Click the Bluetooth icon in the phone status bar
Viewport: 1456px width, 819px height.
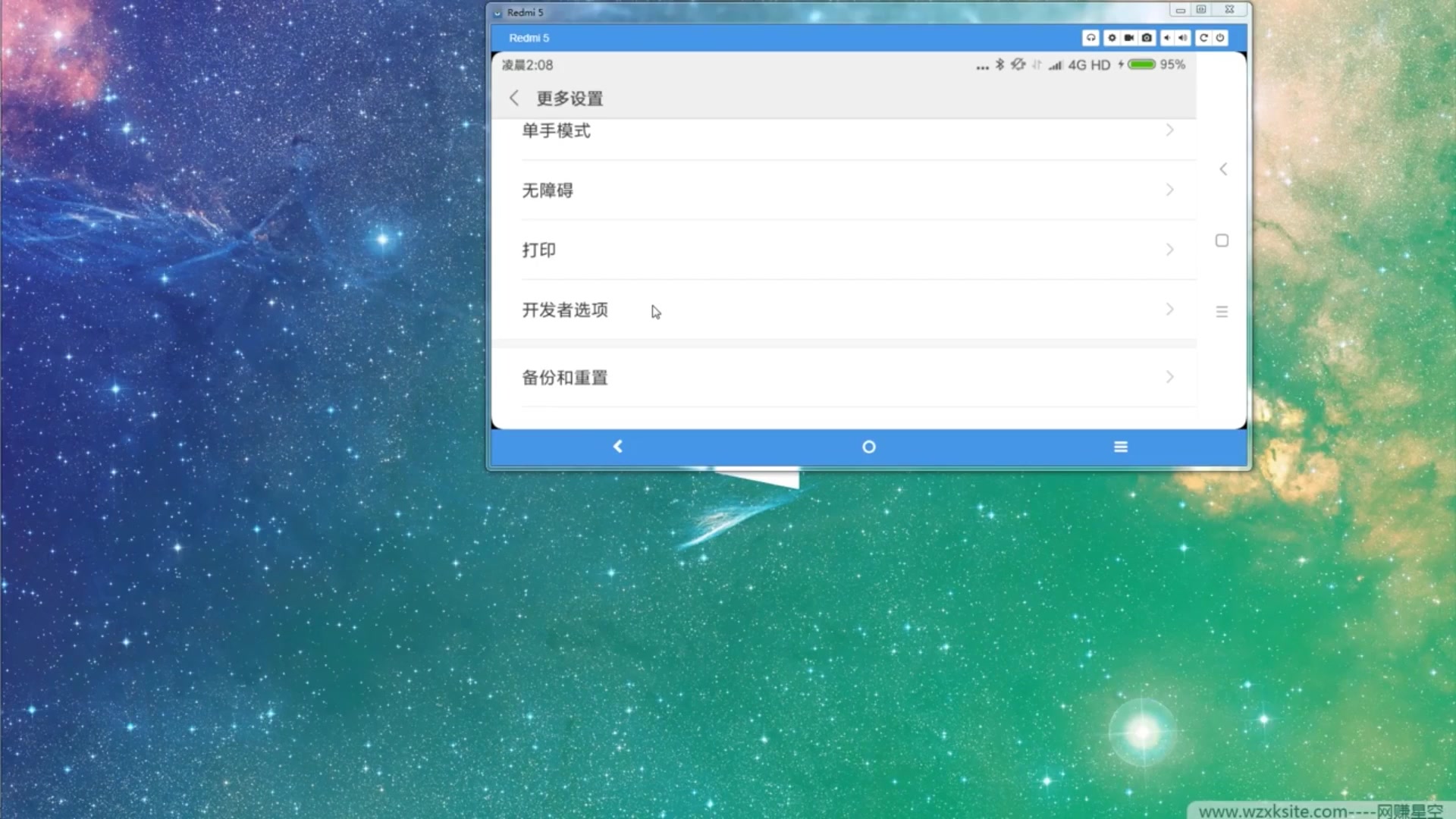tap(999, 64)
